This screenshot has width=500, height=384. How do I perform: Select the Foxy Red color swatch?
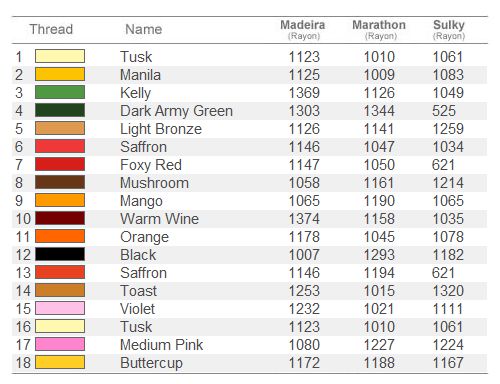point(60,164)
